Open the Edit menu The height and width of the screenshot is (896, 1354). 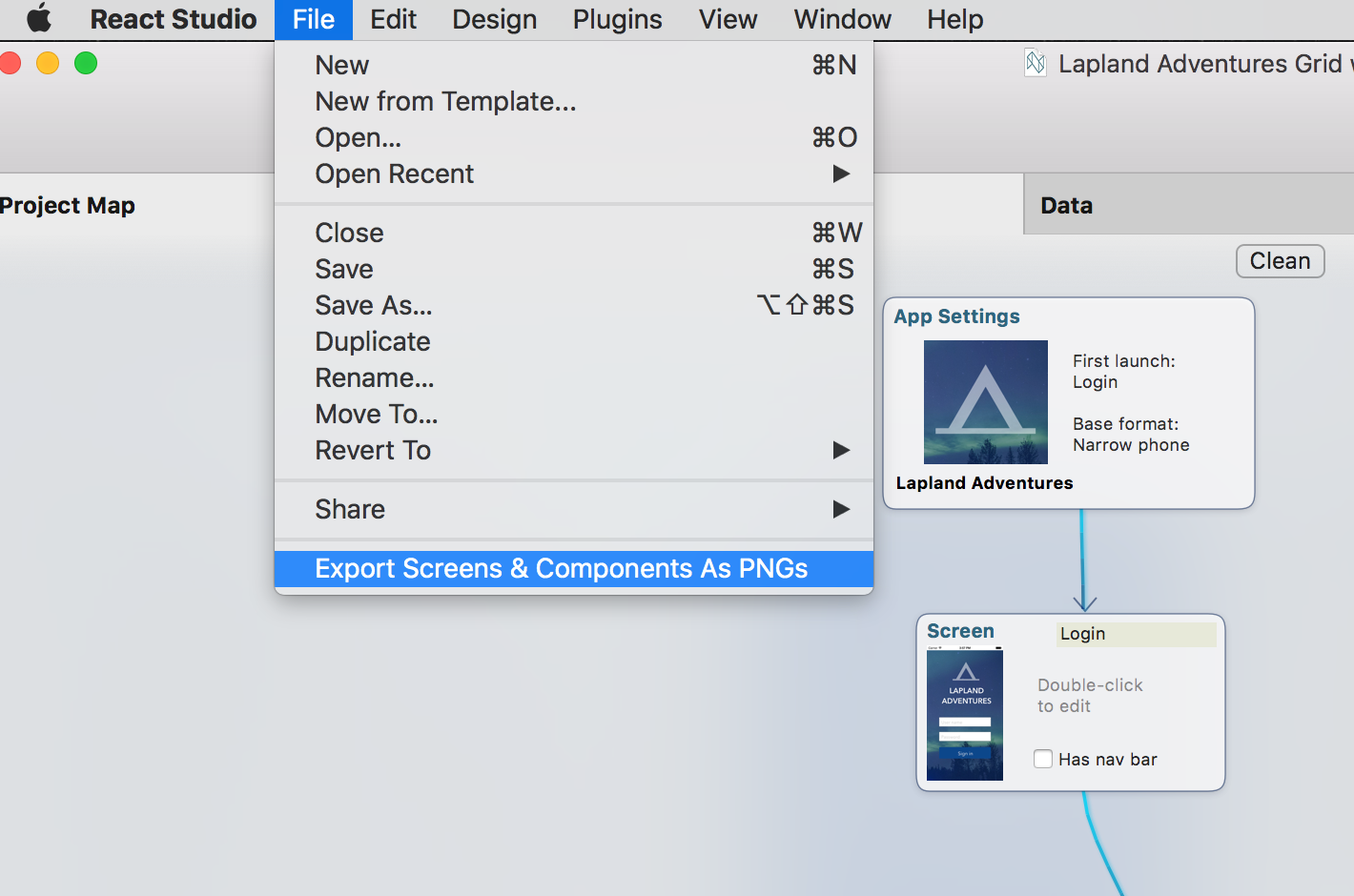click(393, 19)
